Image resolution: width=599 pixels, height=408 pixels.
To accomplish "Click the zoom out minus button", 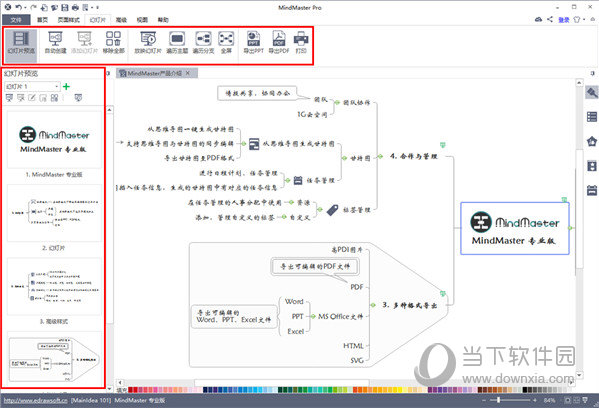I will click(484, 400).
